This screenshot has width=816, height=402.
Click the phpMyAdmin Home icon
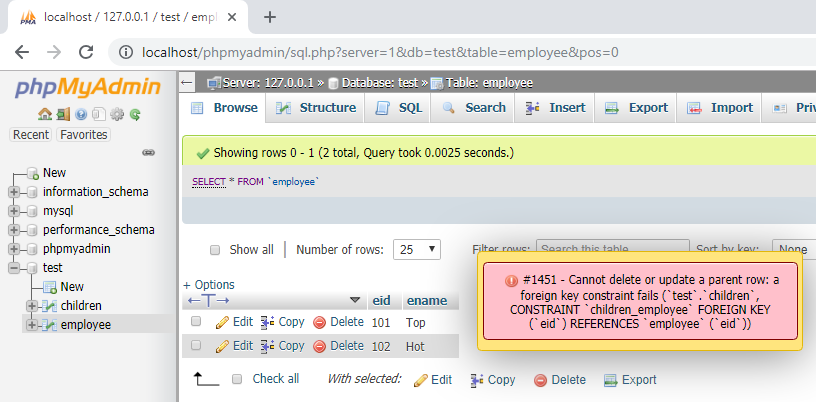44,115
